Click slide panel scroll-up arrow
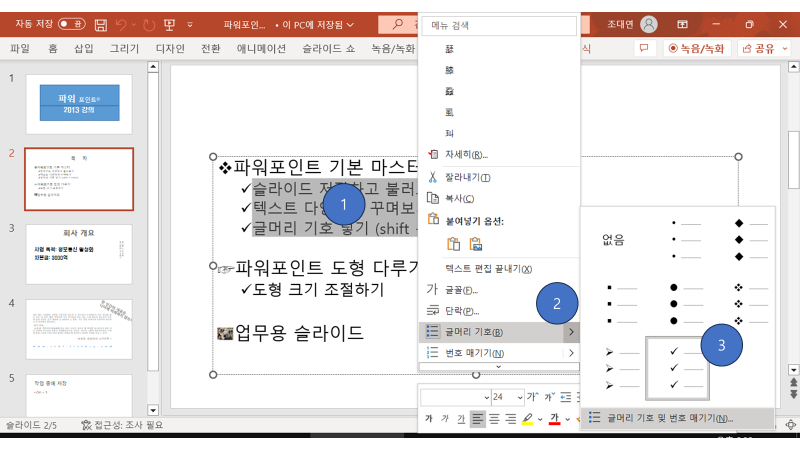Screen dimensions: 800x450 click(x=153, y=67)
